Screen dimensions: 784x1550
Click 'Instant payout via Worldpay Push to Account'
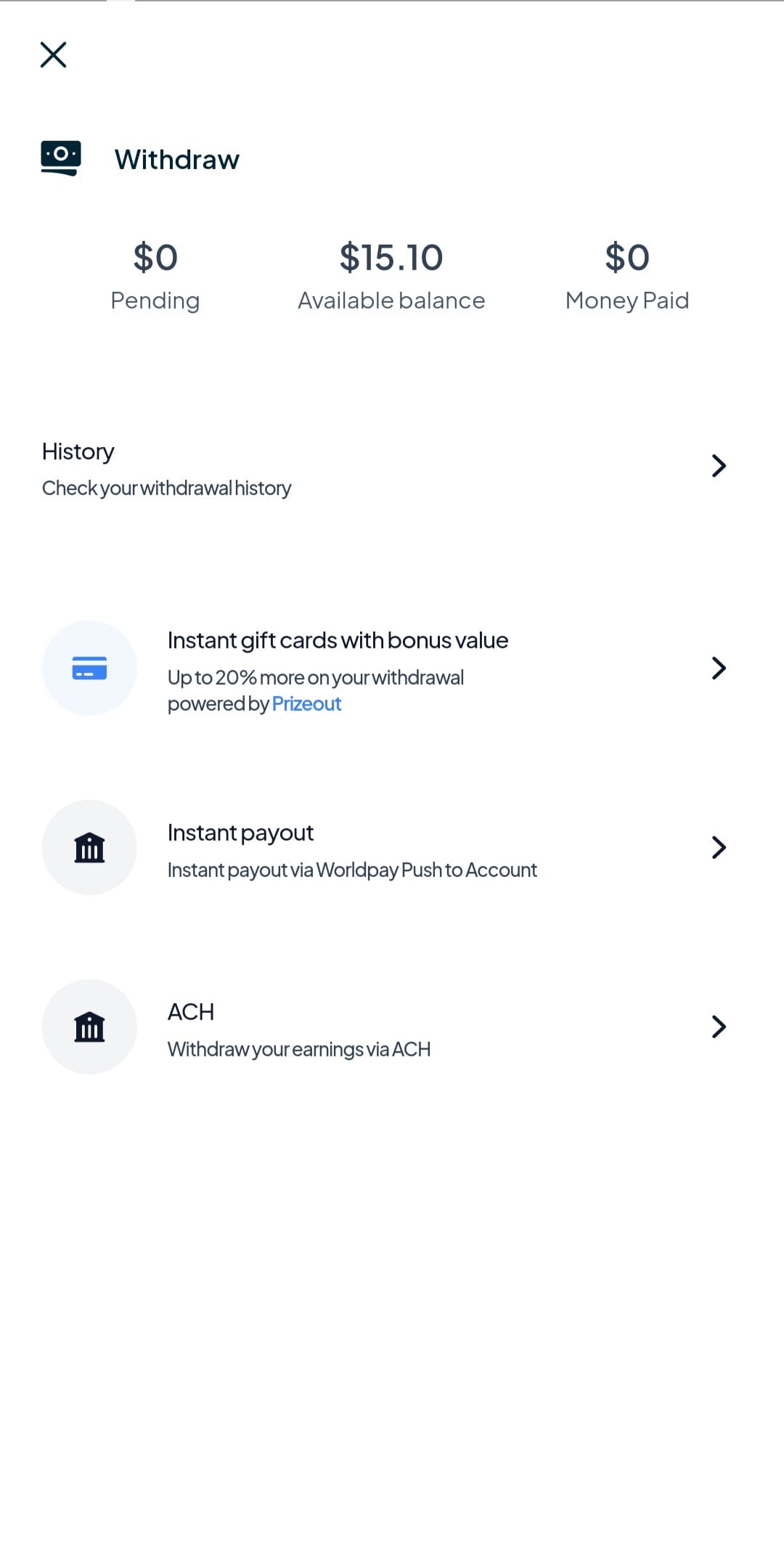352,870
